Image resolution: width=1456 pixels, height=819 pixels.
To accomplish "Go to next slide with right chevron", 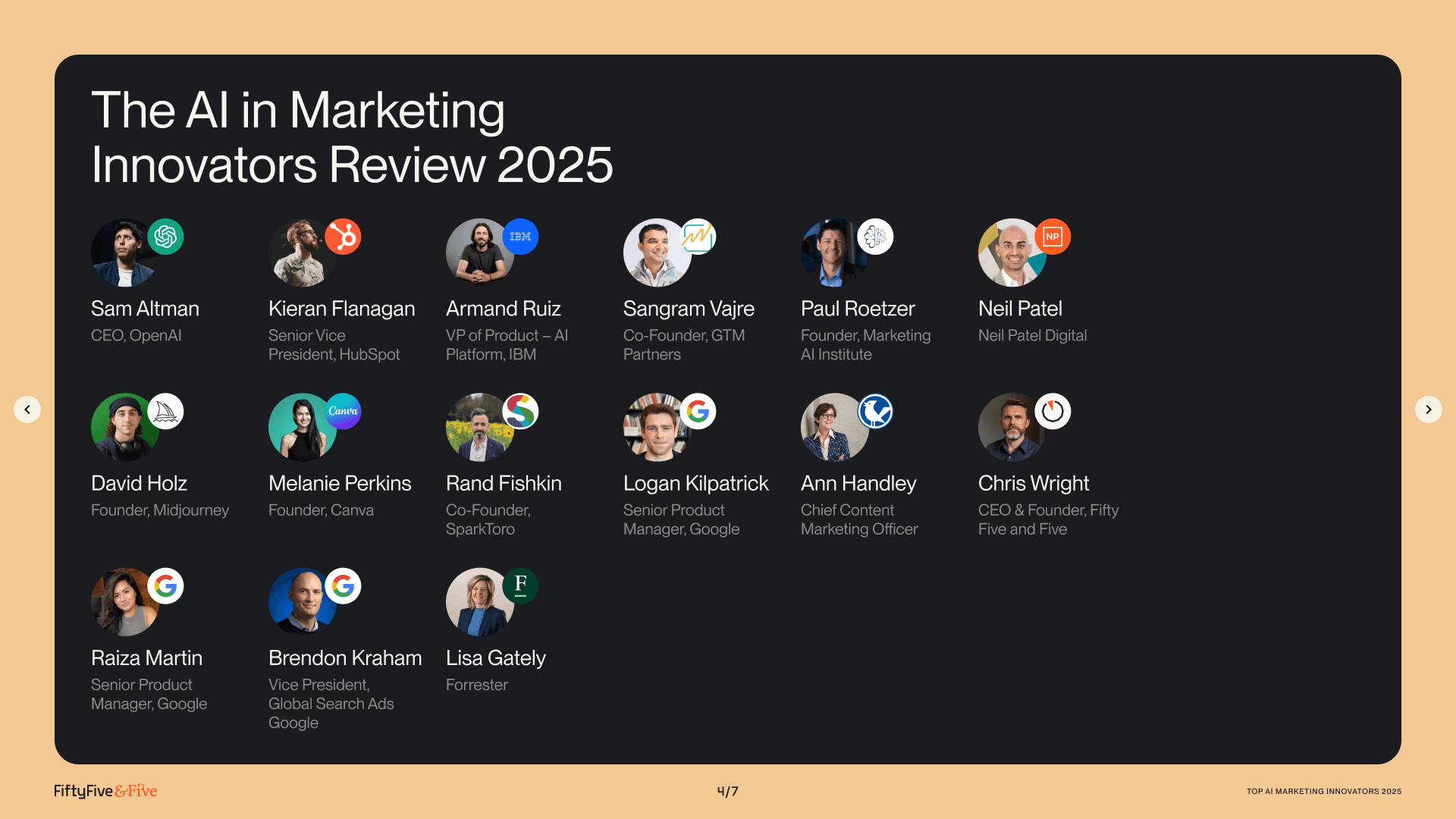I will click(1428, 409).
